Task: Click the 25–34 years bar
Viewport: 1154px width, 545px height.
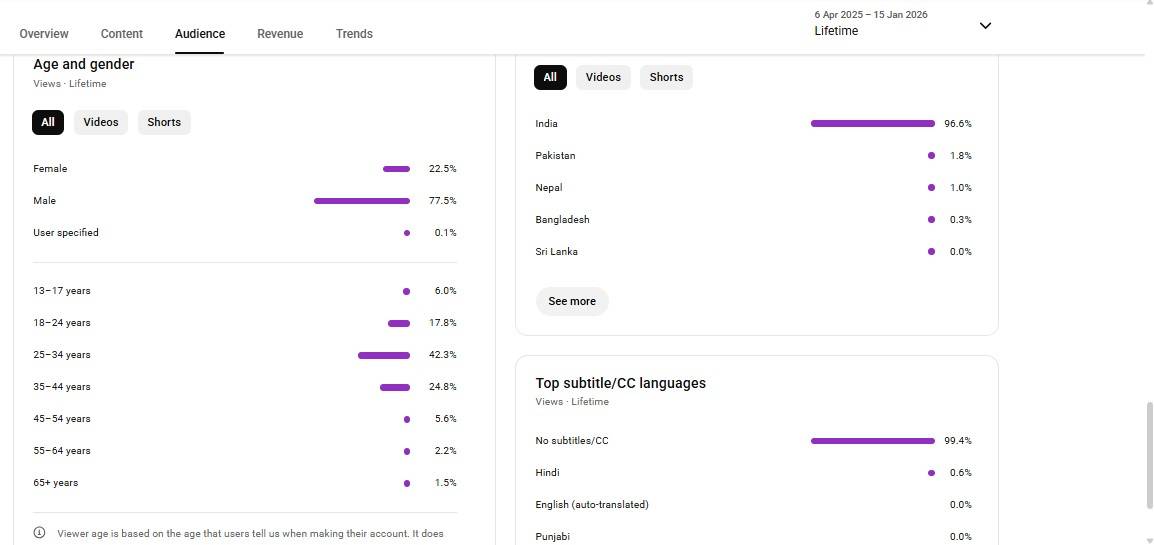Action: (x=384, y=355)
